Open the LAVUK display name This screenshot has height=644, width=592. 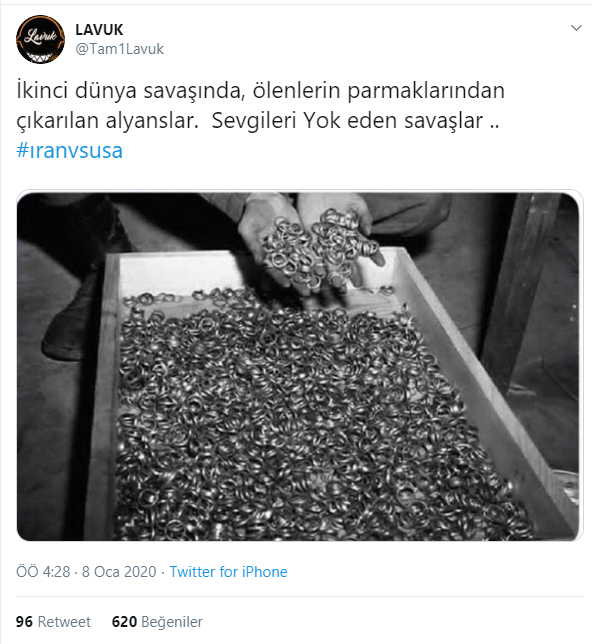tap(99, 30)
